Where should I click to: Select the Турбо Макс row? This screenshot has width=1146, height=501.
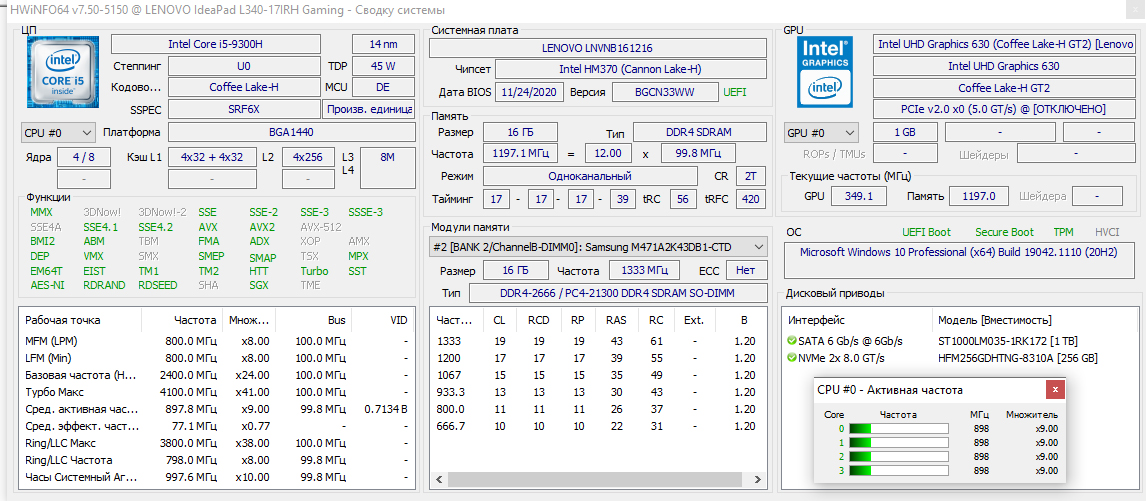point(217,392)
